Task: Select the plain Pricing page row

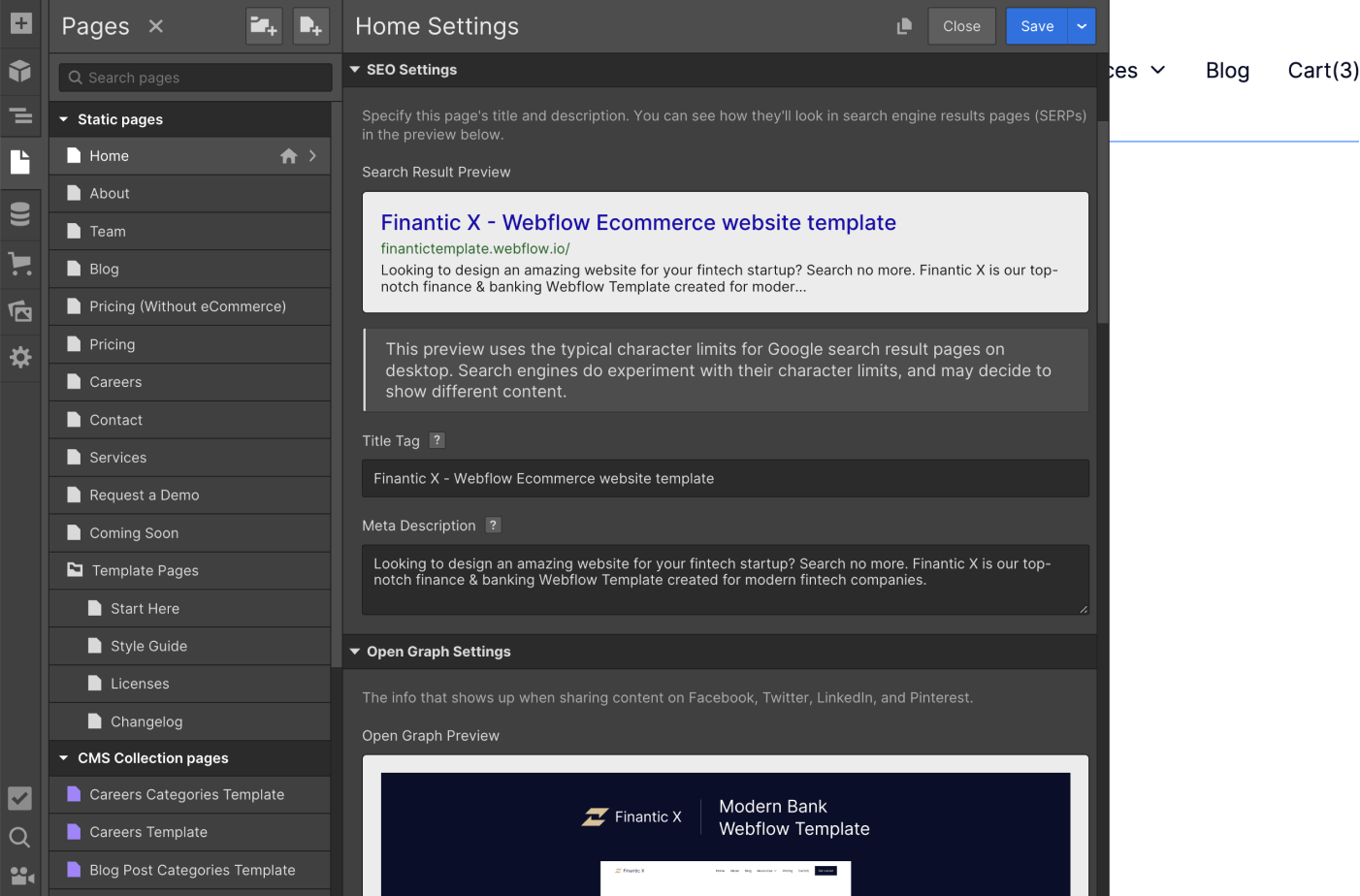Action: pyautogui.click(x=190, y=344)
